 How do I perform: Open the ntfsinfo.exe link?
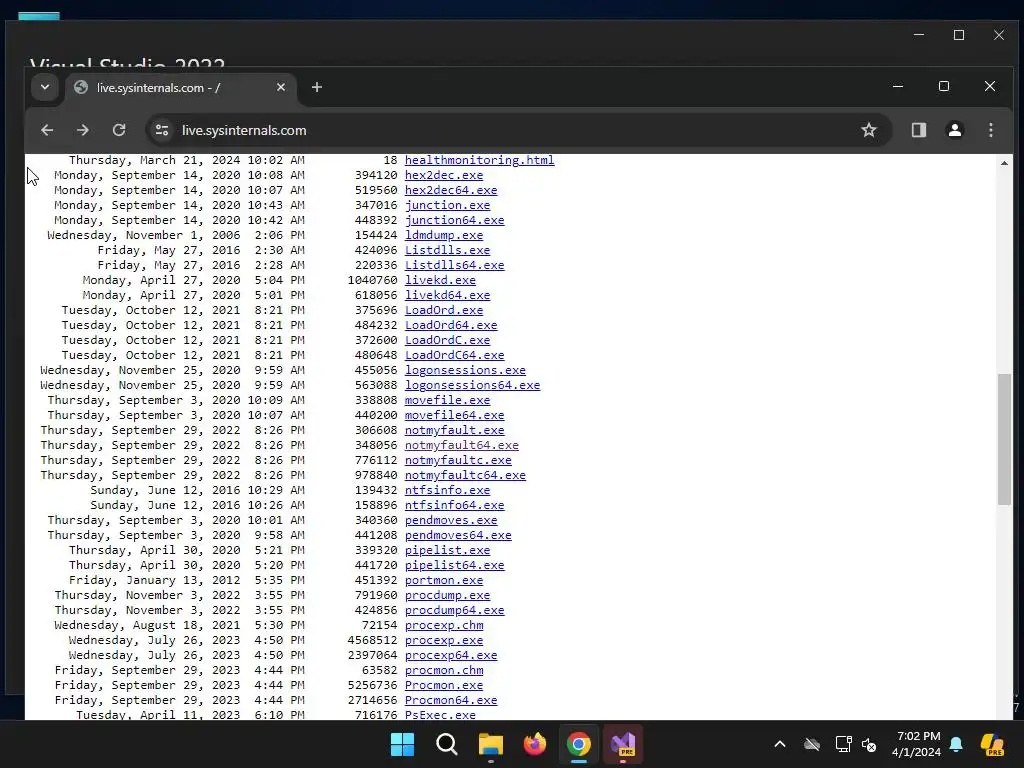click(x=447, y=490)
